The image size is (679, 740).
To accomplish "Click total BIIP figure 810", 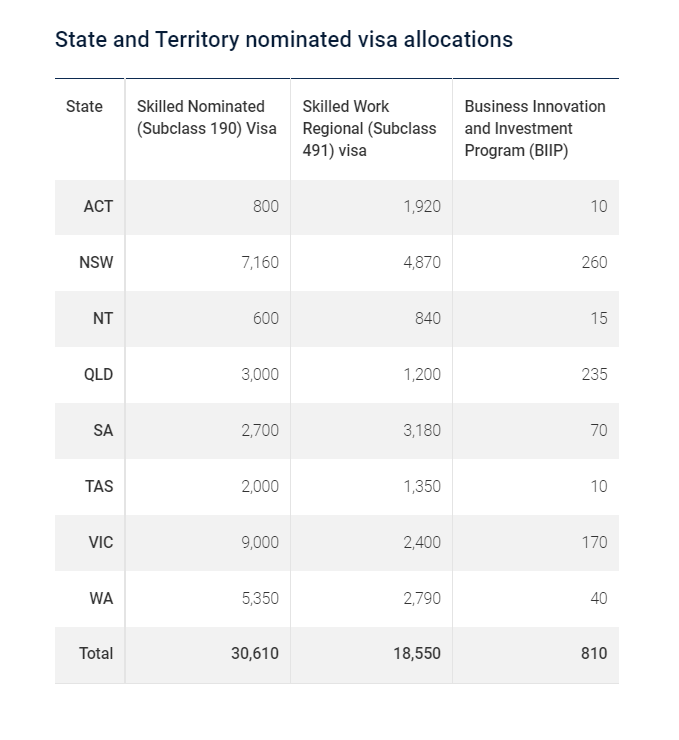I will pos(594,654).
